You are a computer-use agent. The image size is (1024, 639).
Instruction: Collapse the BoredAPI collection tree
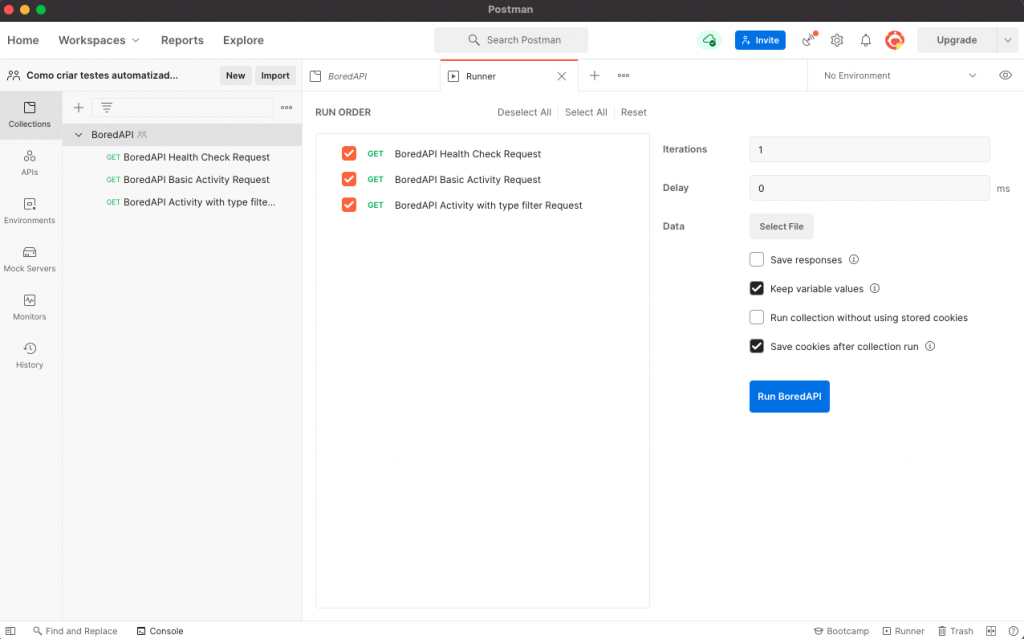pos(78,134)
